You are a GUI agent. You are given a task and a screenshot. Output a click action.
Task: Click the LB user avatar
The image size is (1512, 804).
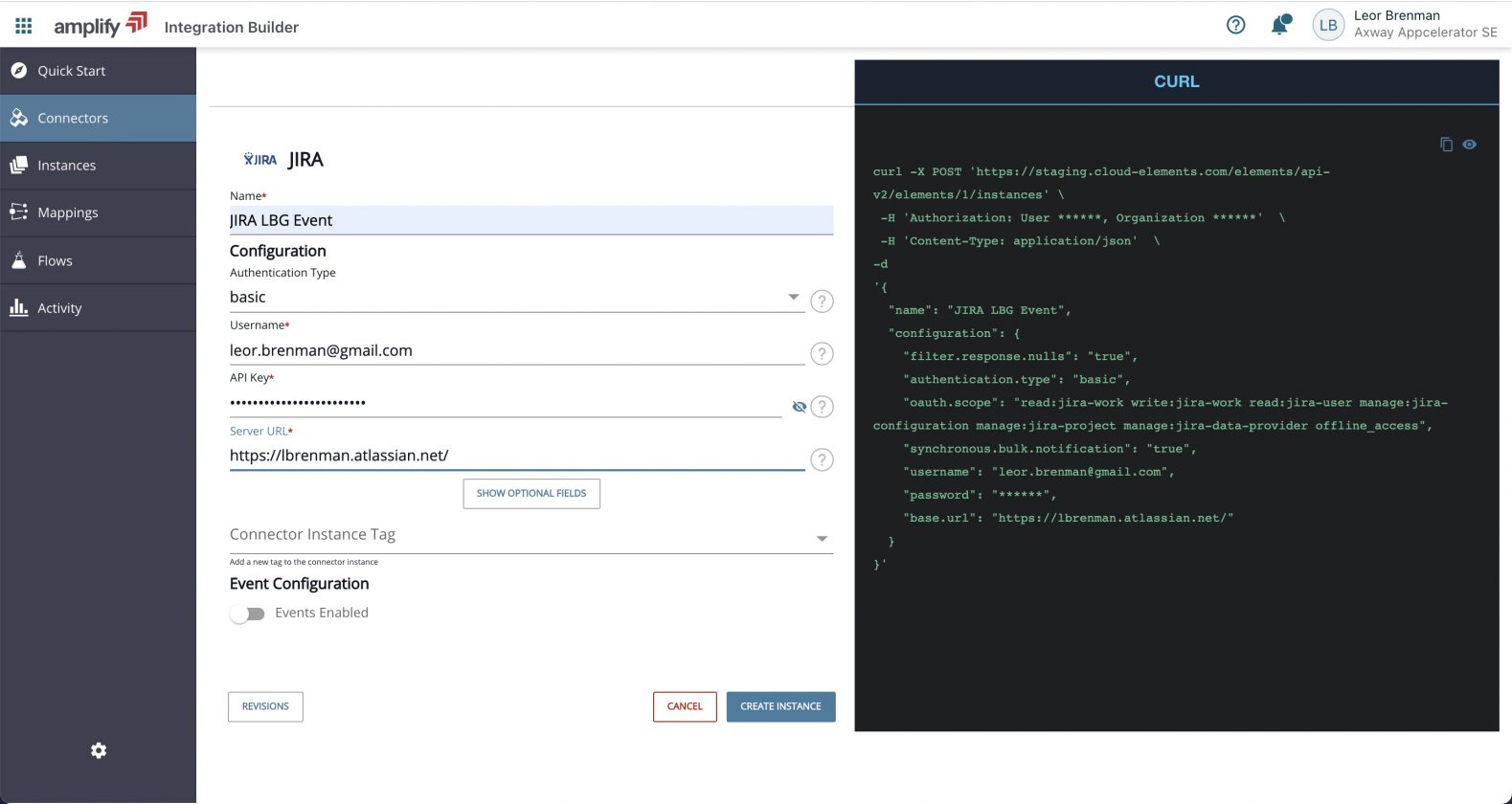coord(1327,26)
